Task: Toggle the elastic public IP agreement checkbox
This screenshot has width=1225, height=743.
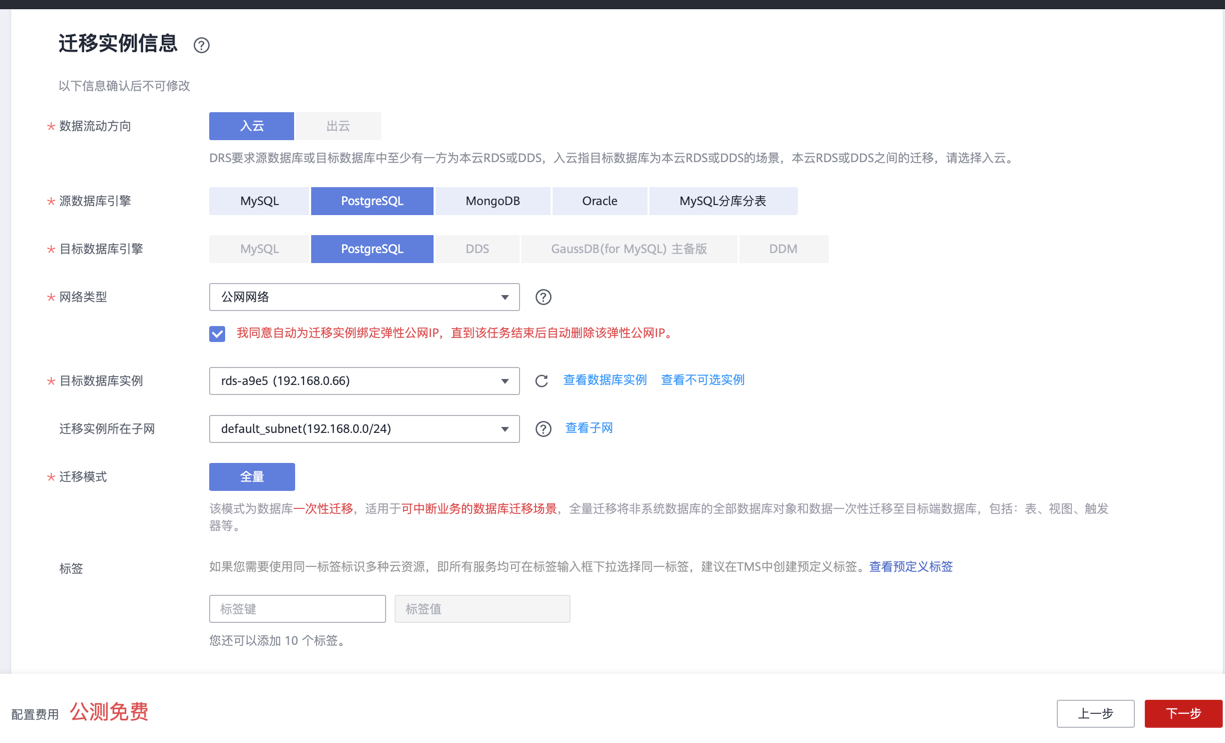Action: 217,334
